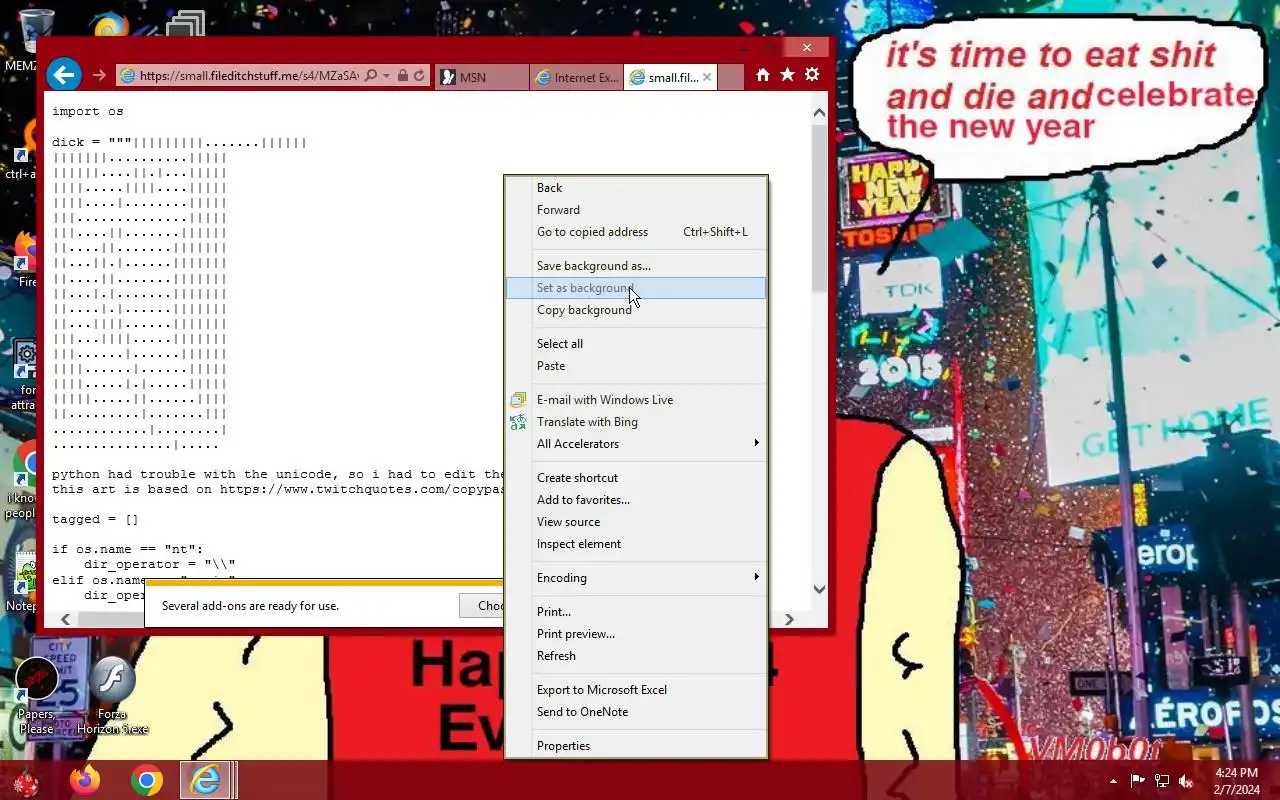Close the small.fil... tab
The image size is (1280, 800).
point(707,77)
